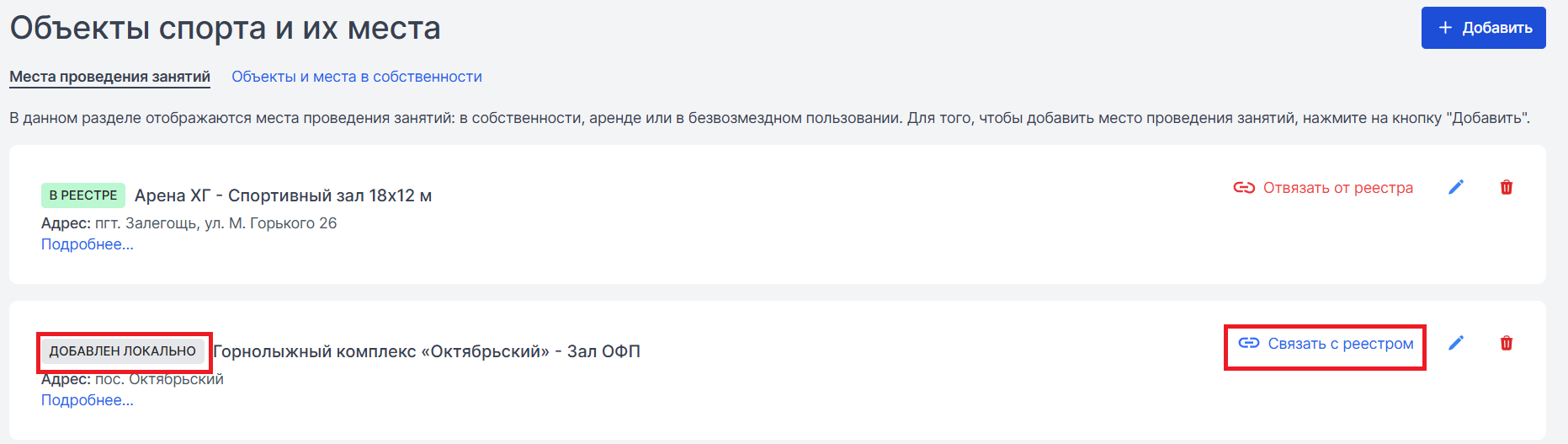Click address пгт. Залегощь, ул. М. Горького
Screen dimensions: 1568x444
(x=215, y=223)
